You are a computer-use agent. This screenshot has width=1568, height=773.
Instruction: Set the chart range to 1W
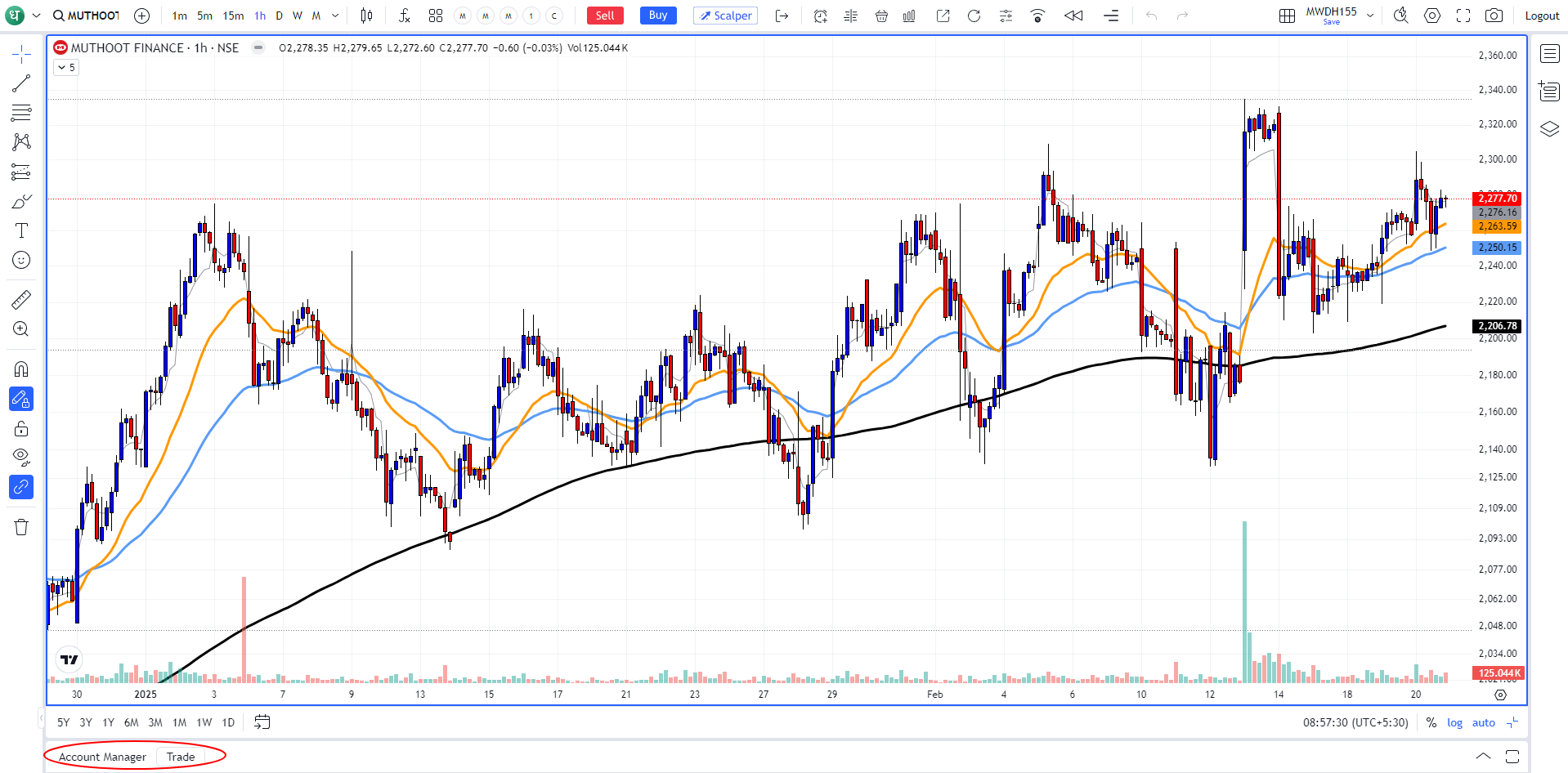[204, 722]
